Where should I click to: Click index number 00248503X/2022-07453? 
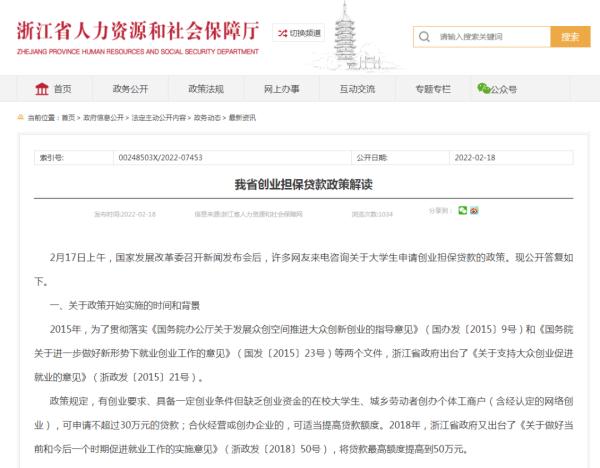click(160, 158)
